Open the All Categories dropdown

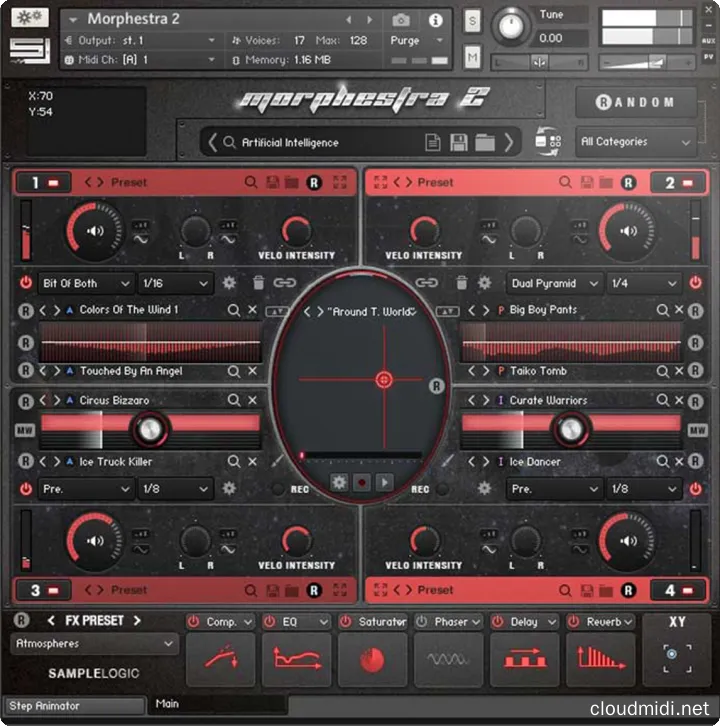(636, 142)
